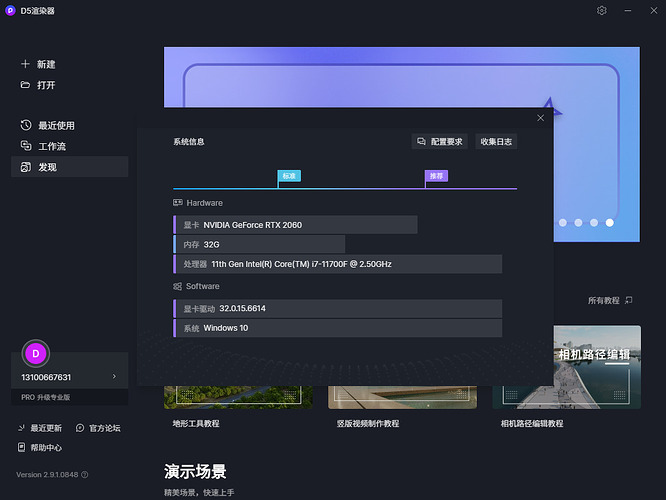Close the 系统信息 dialog
The height and width of the screenshot is (500, 666).
pos(541,118)
